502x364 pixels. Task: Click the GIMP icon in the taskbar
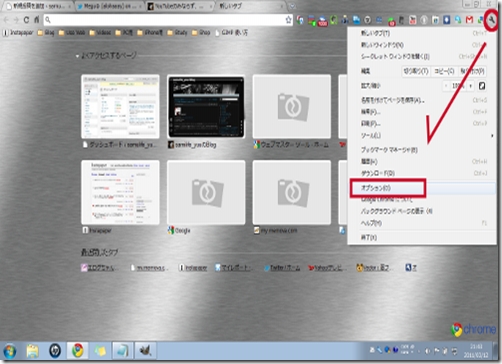pyautogui.click(x=145, y=351)
